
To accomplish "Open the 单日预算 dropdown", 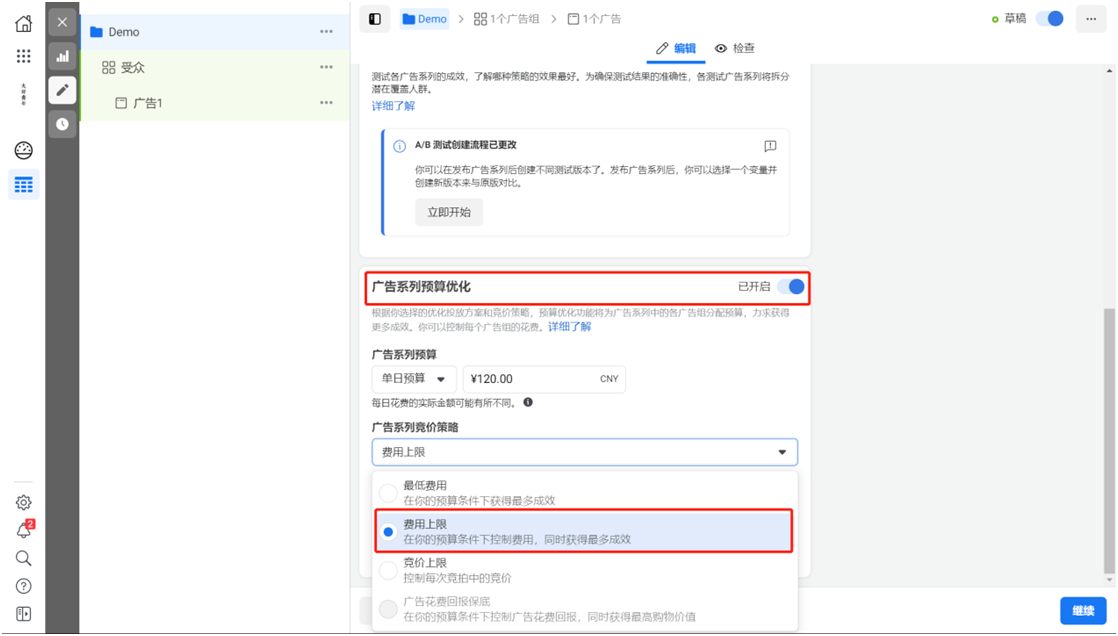I will (413, 378).
